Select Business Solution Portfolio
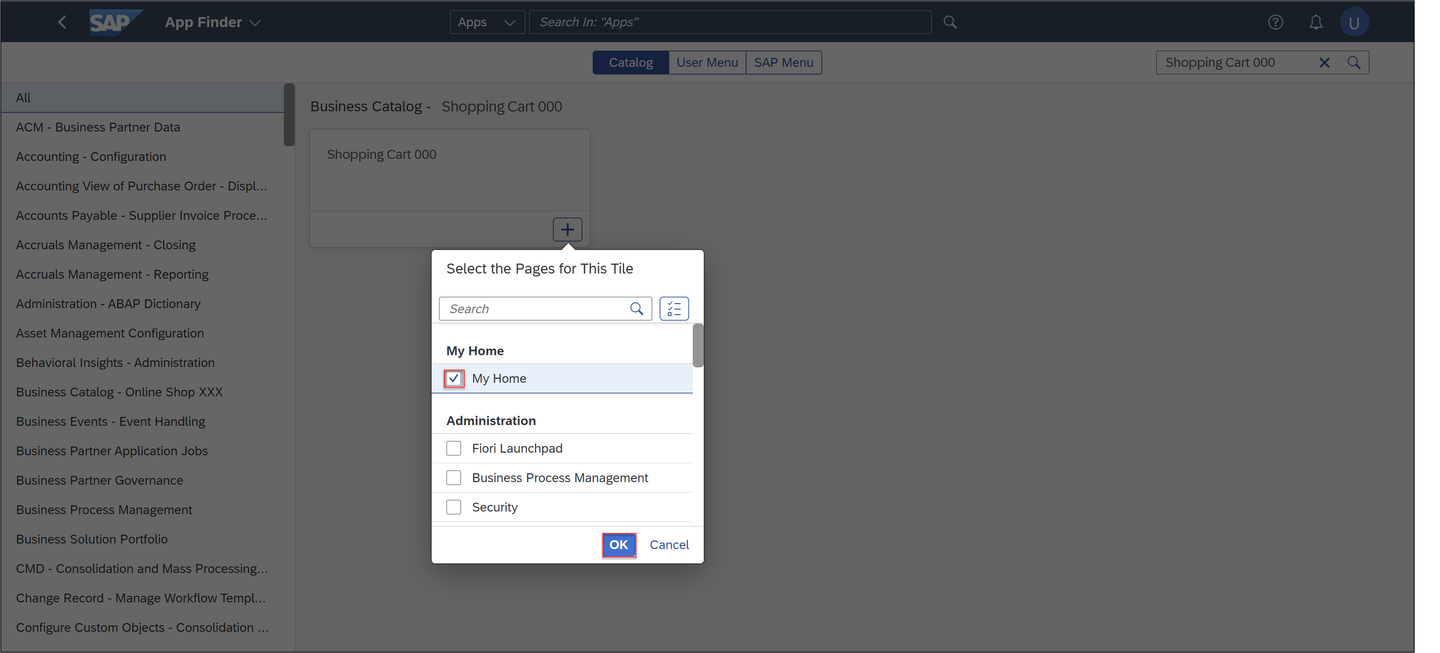Screen dimensions: 1440x653 coord(142,539)
